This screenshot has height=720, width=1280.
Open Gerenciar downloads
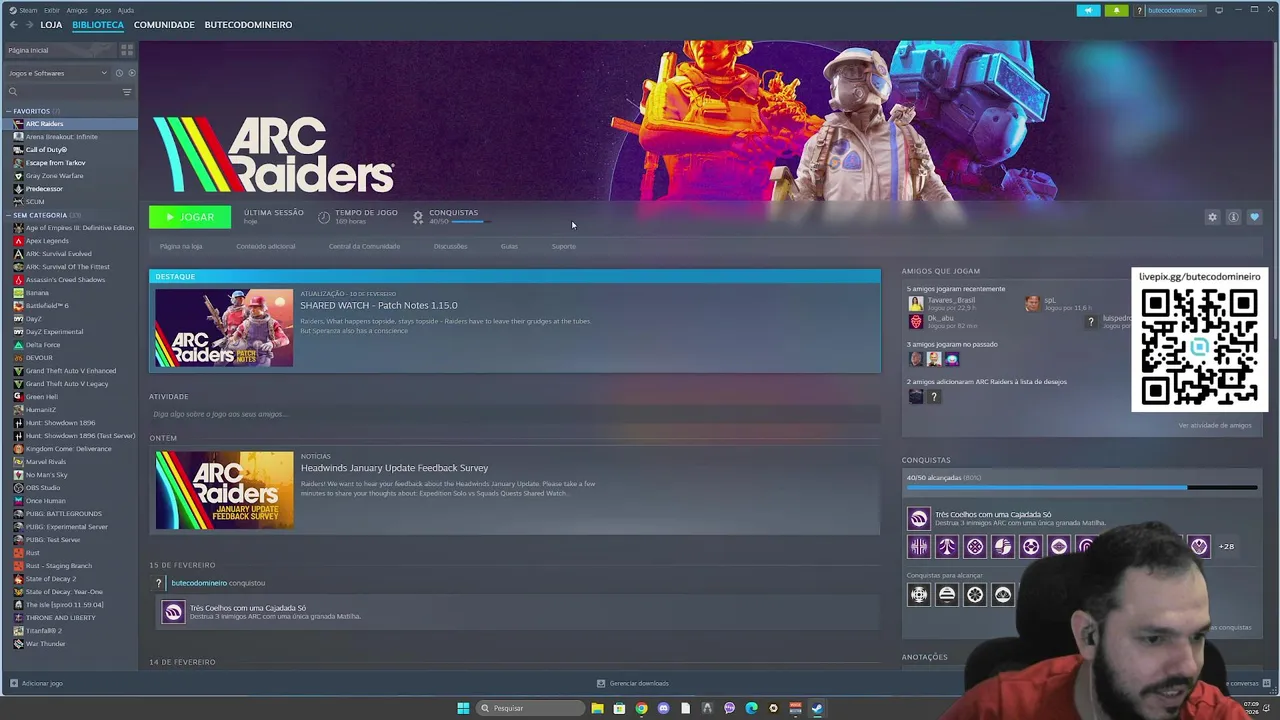633,683
